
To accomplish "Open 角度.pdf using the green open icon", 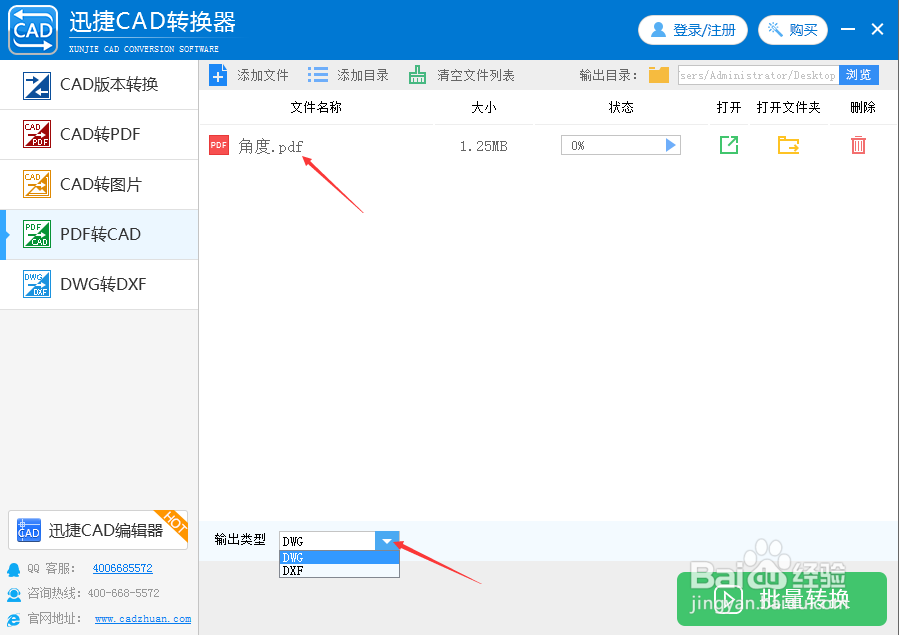I will point(729,145).
